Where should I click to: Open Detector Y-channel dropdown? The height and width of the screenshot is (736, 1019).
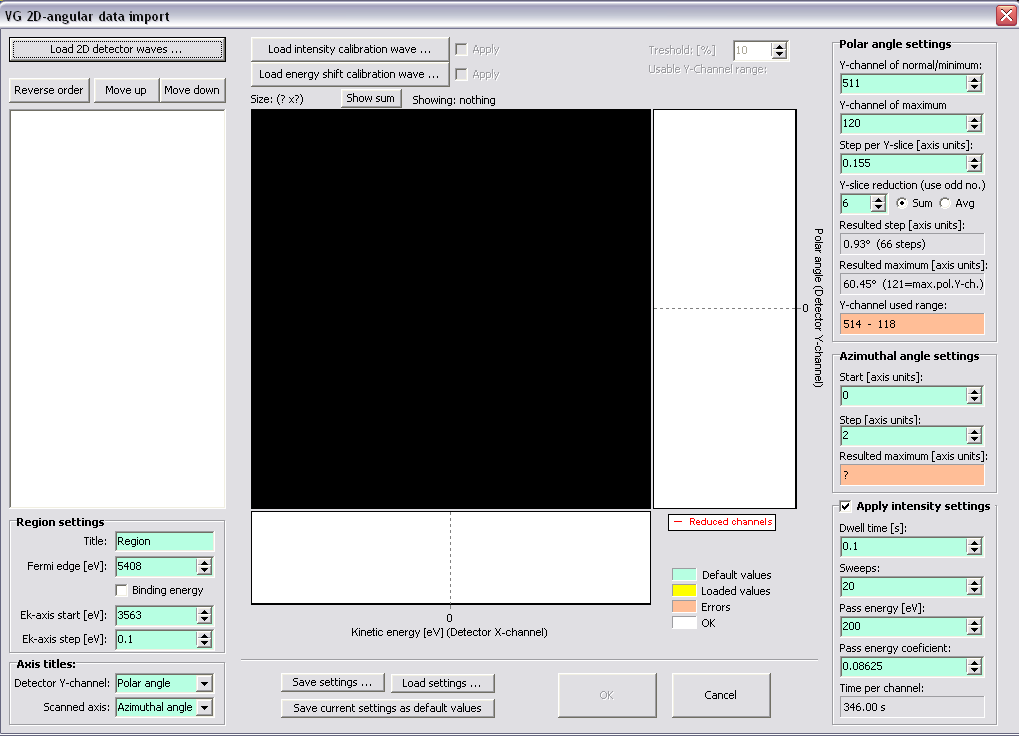(x=204, y=683)
